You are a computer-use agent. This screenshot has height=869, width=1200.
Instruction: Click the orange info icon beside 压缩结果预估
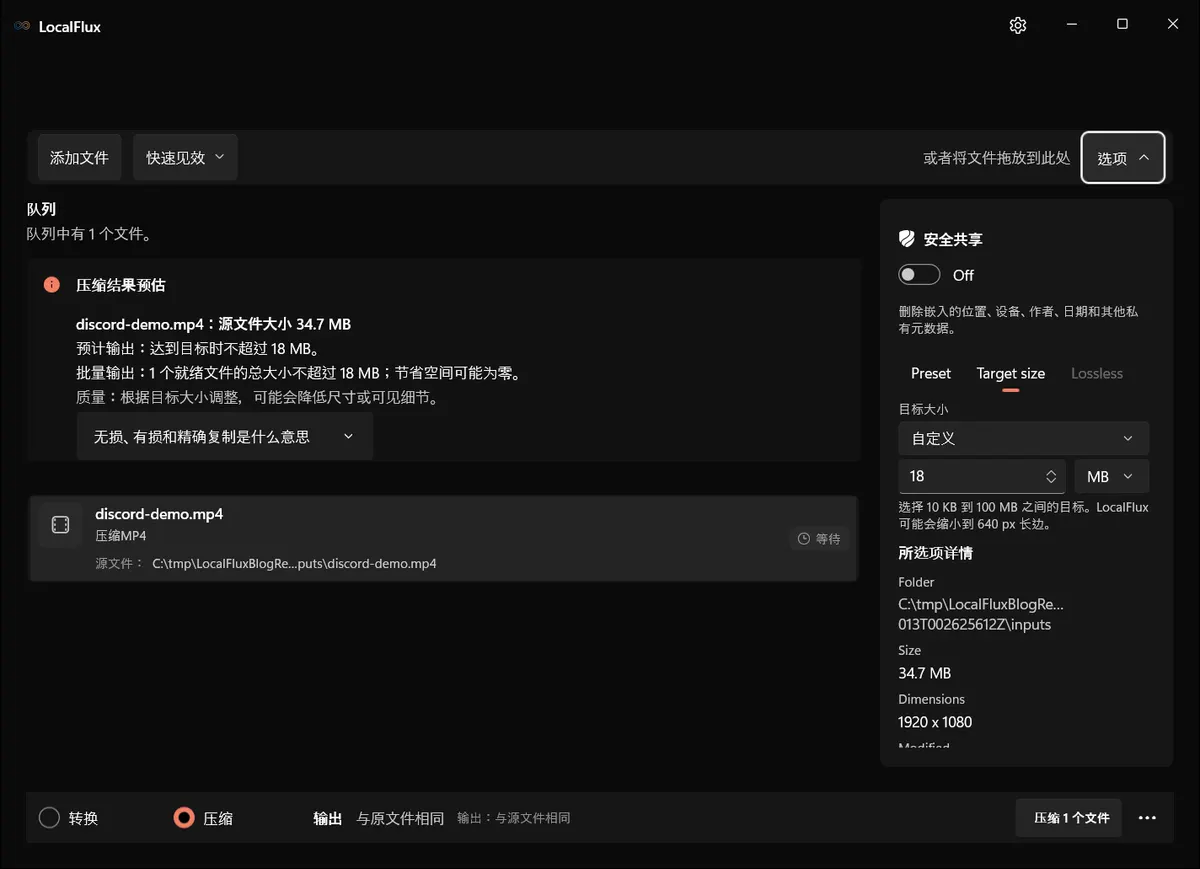click(x=52, y=285)
